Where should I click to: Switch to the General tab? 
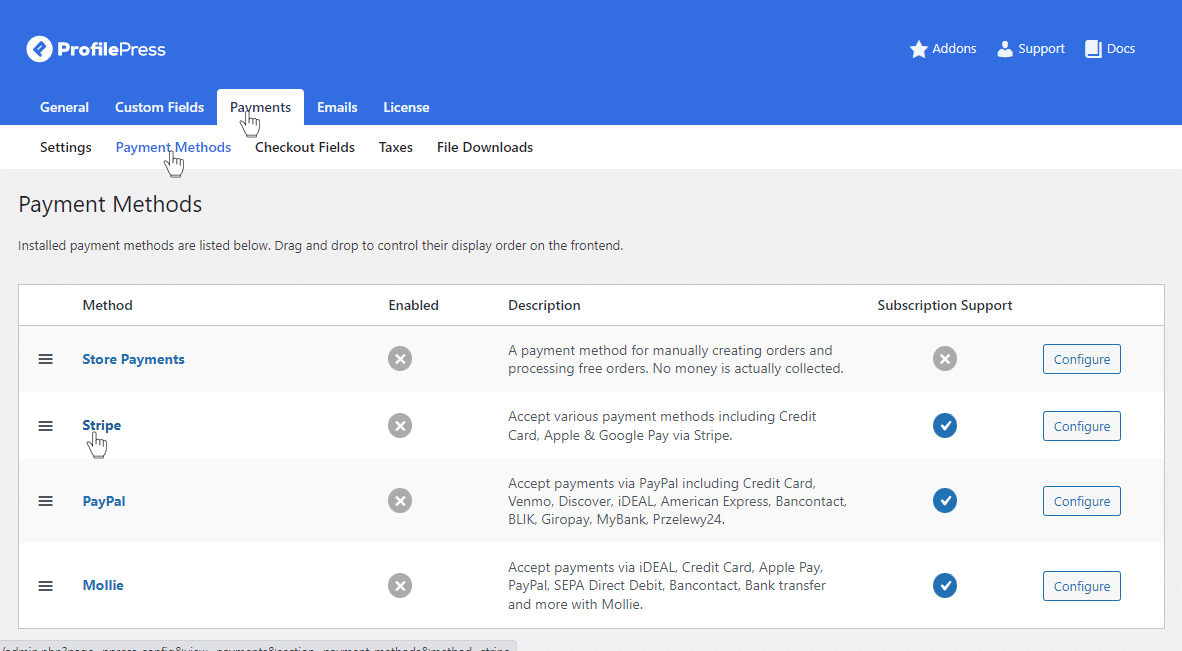click(x=64, y=108)
